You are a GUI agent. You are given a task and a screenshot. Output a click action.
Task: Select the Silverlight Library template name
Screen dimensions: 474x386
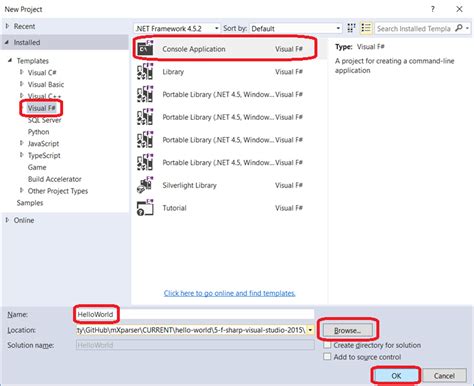[189, 185]
